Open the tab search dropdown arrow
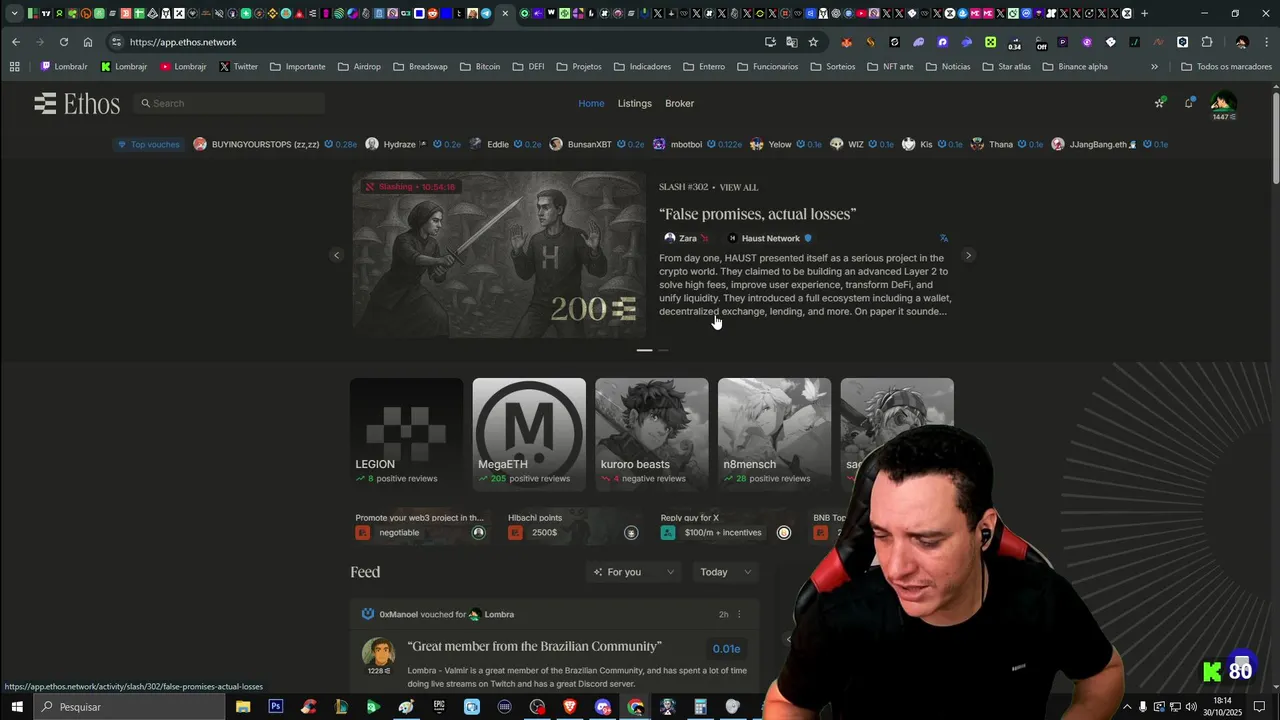This screenshot has height=720, width=1280. pyautogui.click(x=14, y=13)
